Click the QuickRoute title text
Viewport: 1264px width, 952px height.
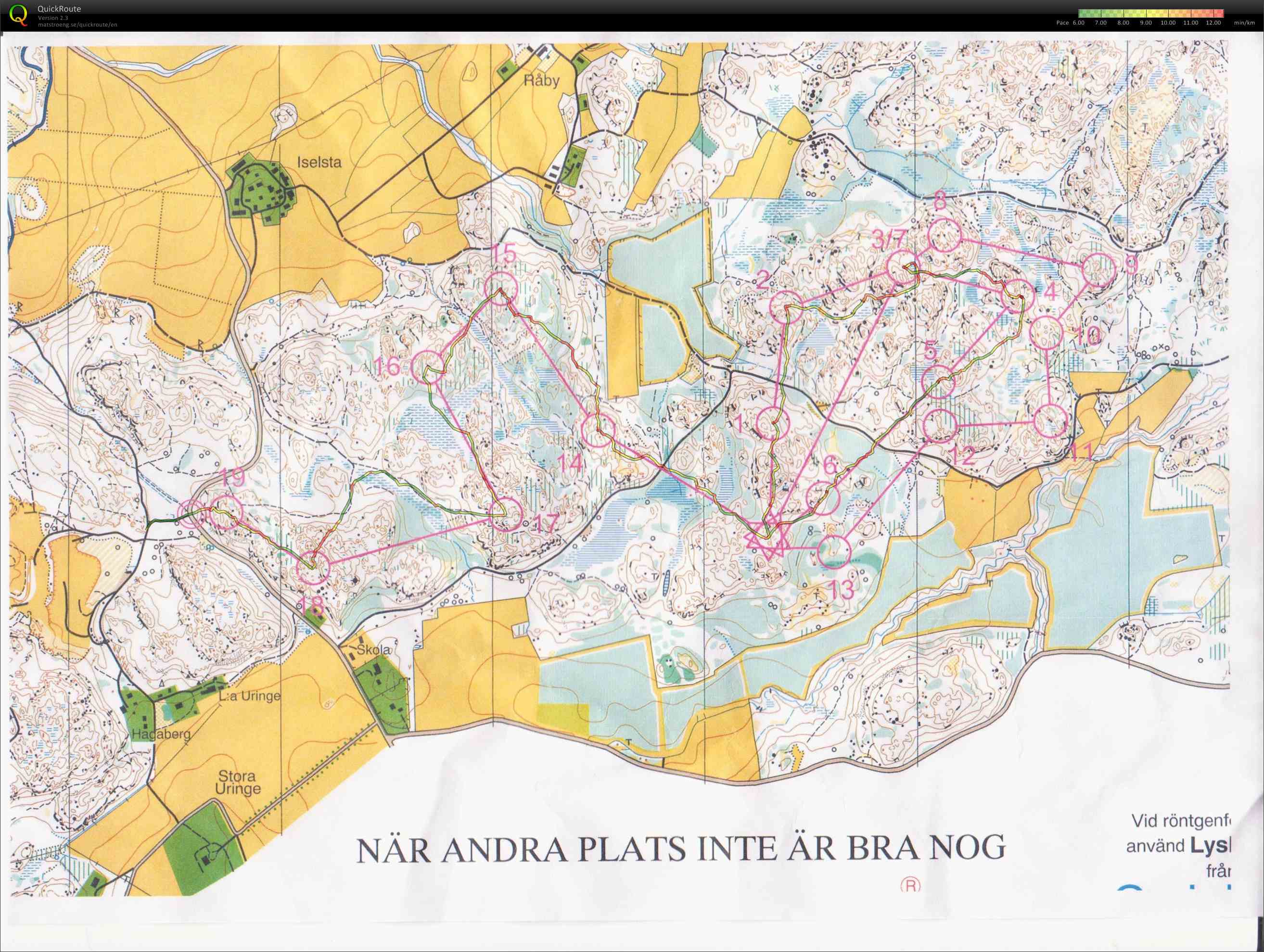click(x=59, y=9)
